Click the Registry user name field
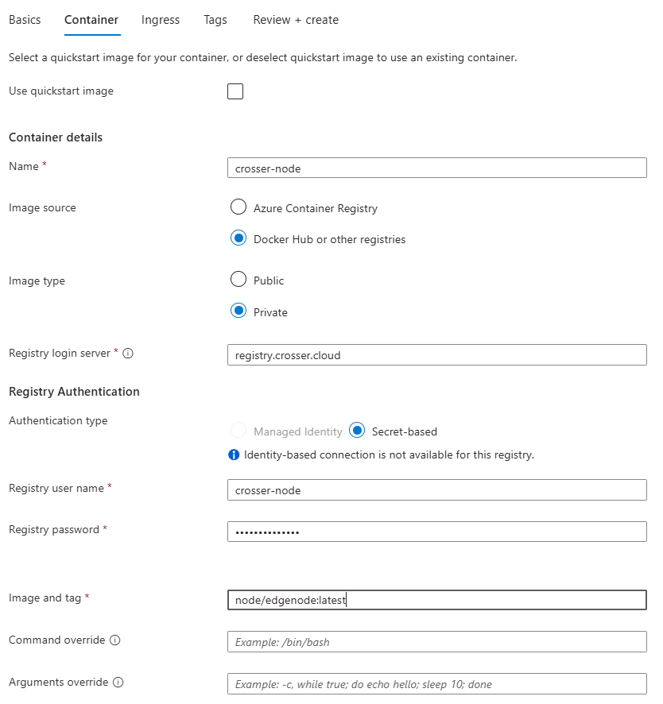This screenshot has width=663, height=704. pyautogui.click(x=437, y=490)
